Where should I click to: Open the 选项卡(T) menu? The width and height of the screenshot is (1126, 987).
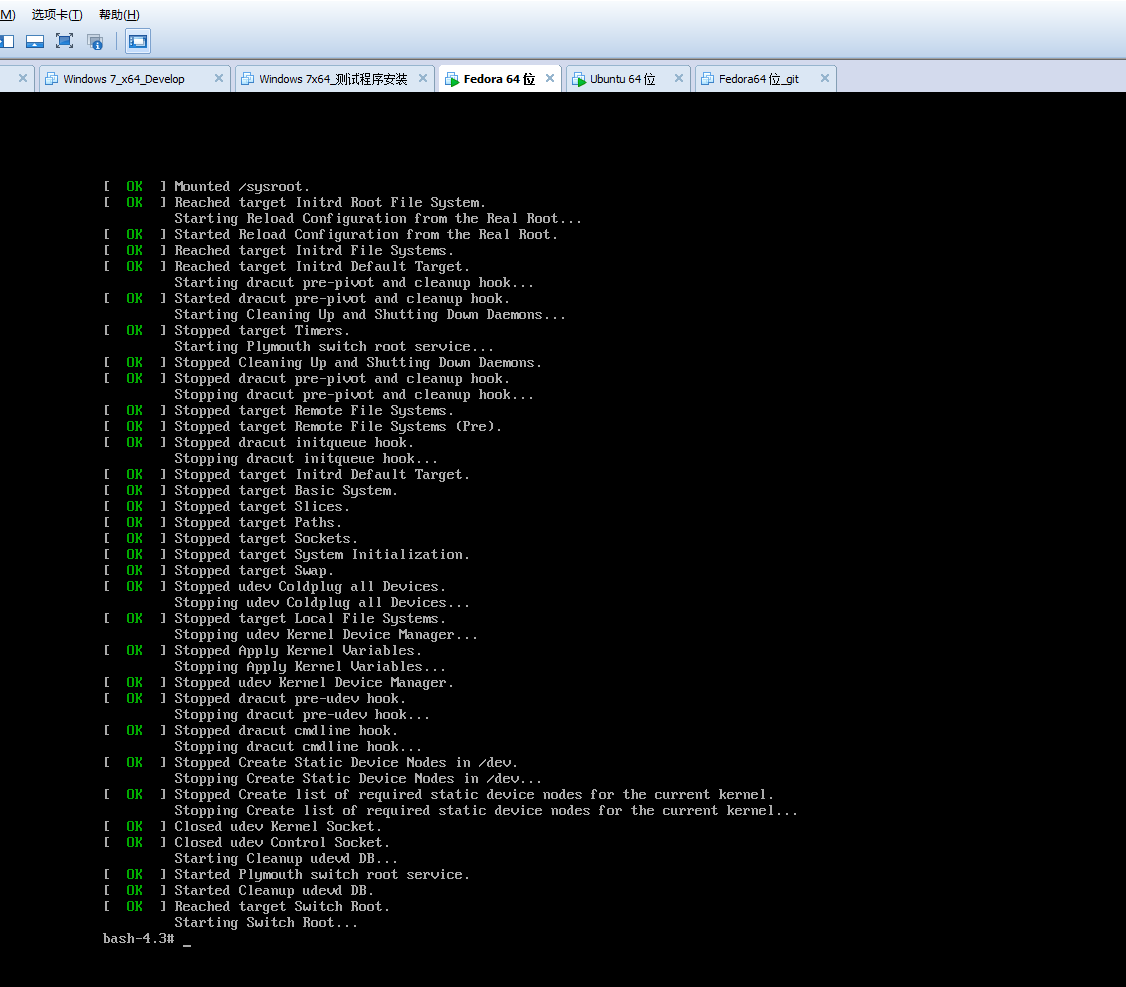pos(56,15)
